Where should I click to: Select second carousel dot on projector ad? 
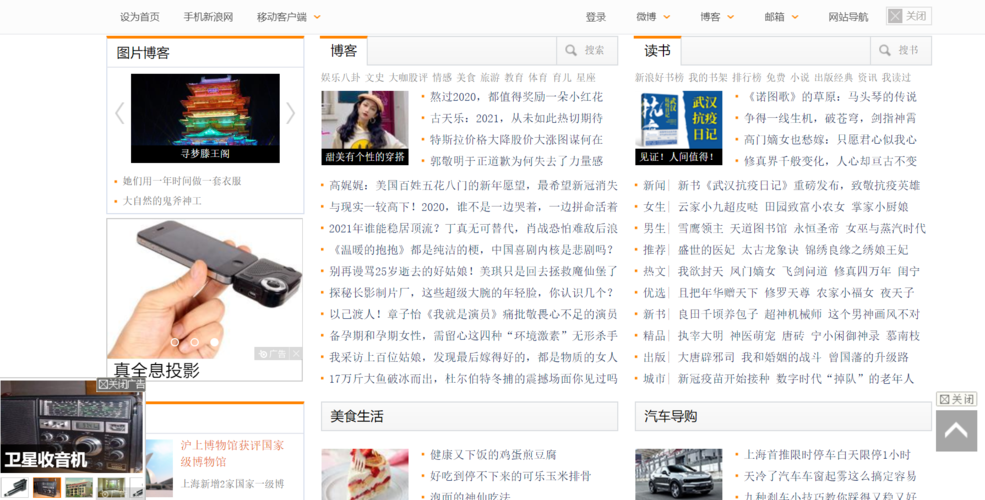[x=195, y=342]
